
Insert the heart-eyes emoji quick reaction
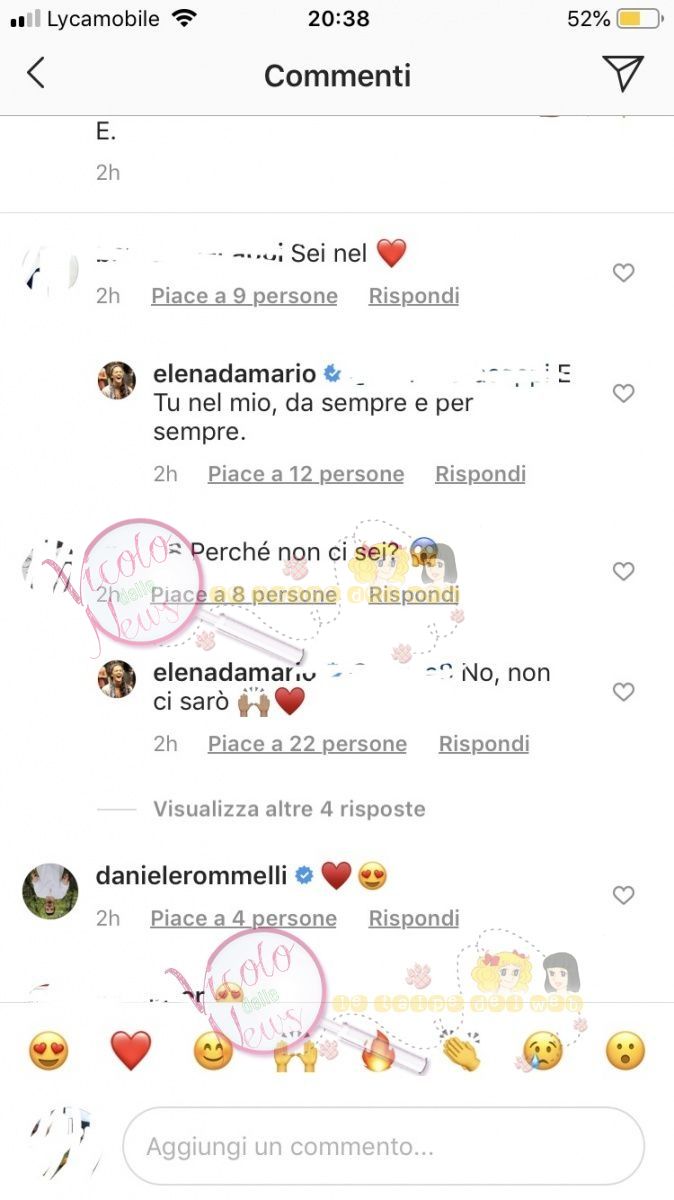tap(48, 1051)
